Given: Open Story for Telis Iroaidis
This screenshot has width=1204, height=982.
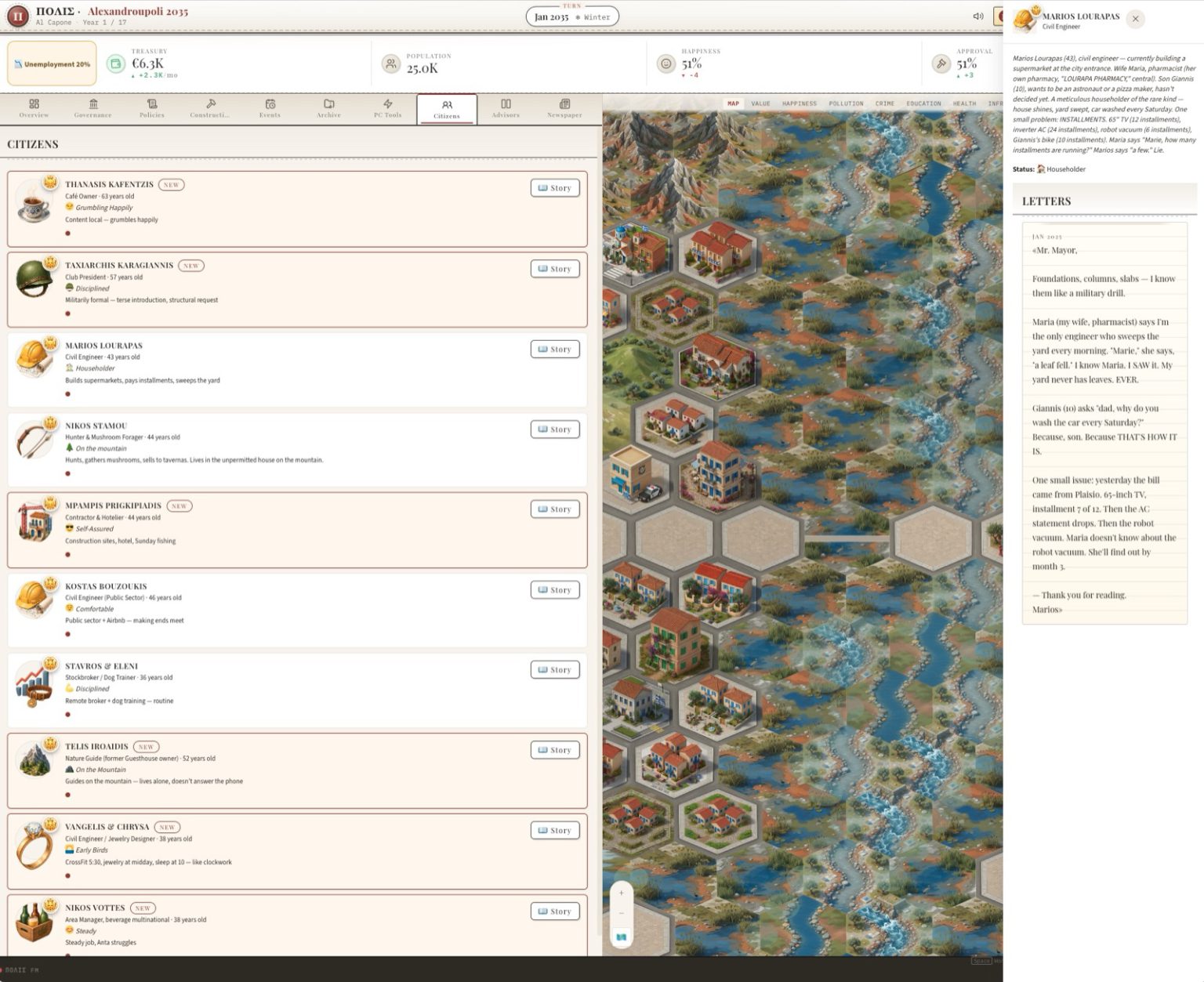Looking at the screenshot, I should (555, 750).
